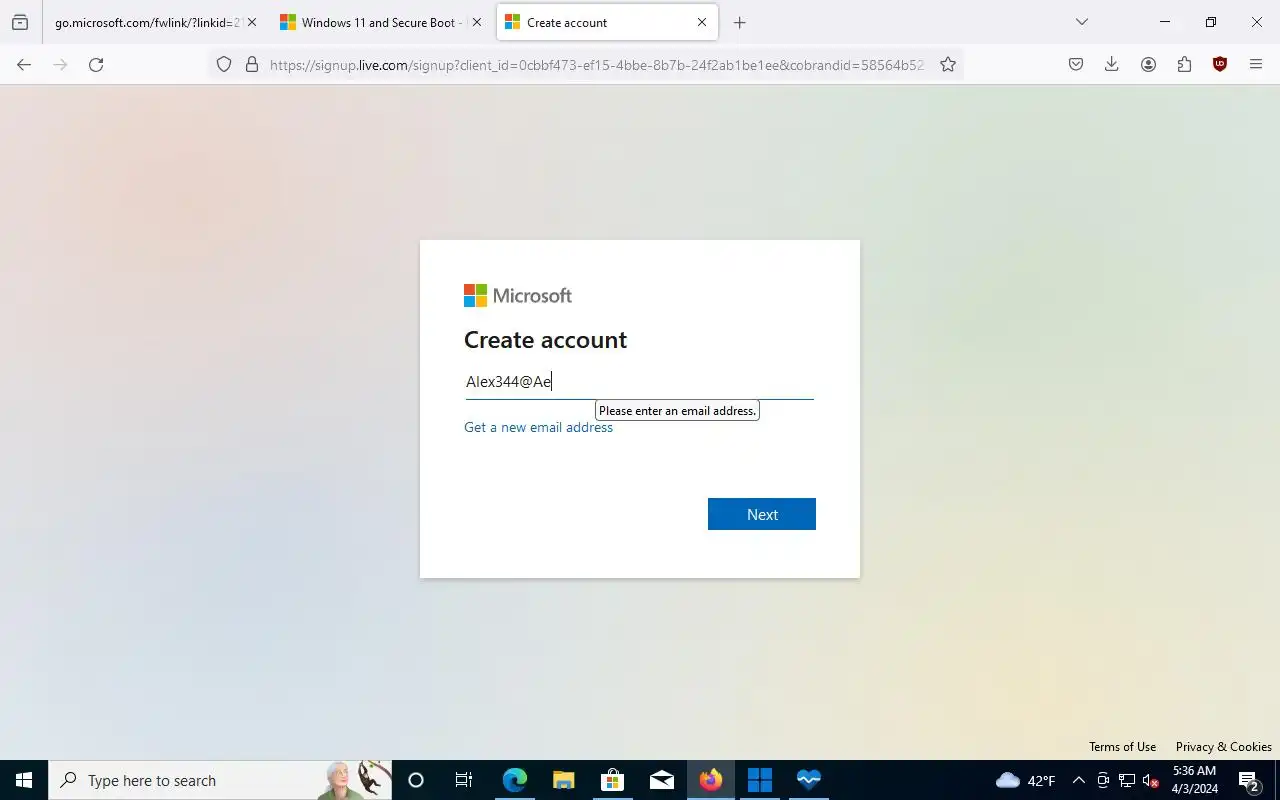Save page to Pocket
Viewport: 1280px width, 800px height.
(x=1076, y=64)
